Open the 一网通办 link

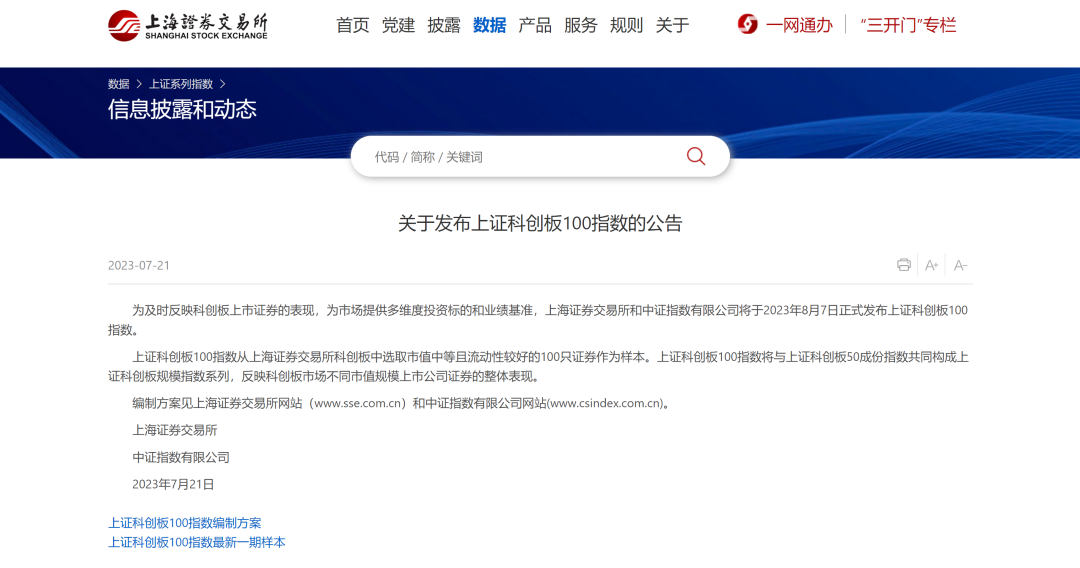coord(799,25)
